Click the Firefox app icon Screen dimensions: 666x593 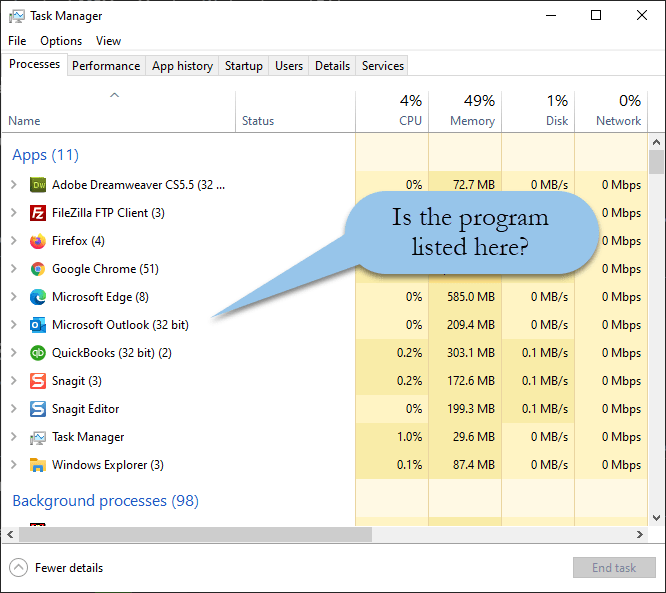point(38,241)
